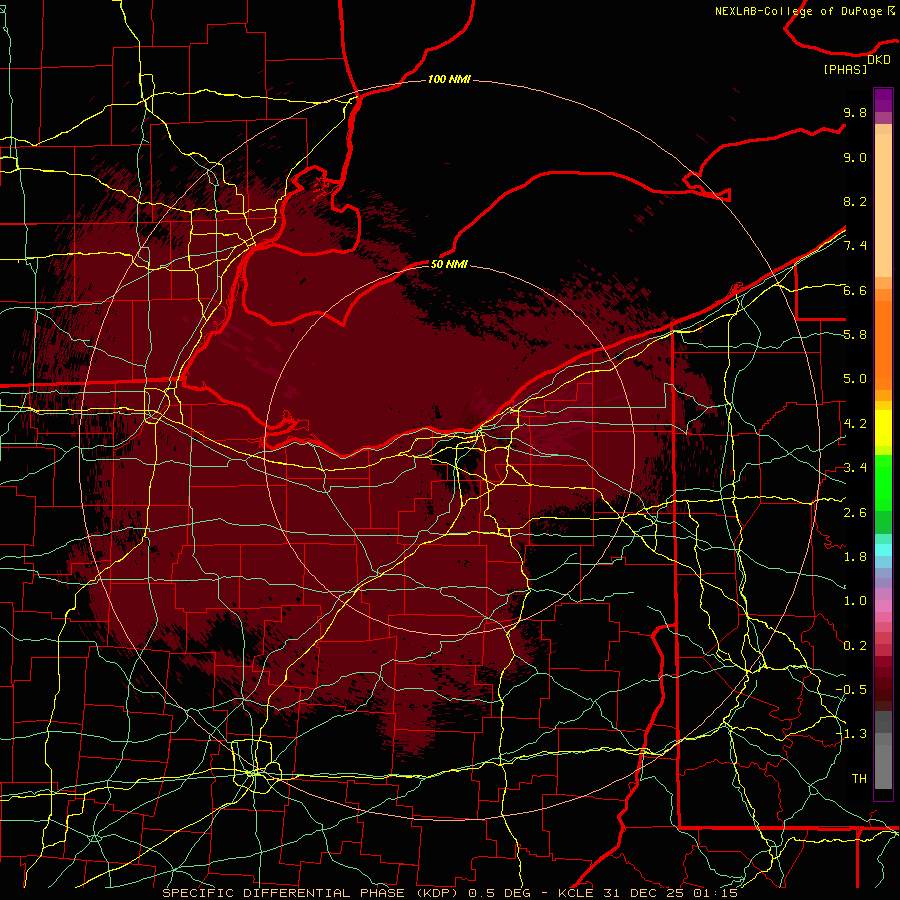Image resolution: width=900 pixels, height=900 pixels.
Task: Click the 6.6 value on the scale
Action: 855,290
